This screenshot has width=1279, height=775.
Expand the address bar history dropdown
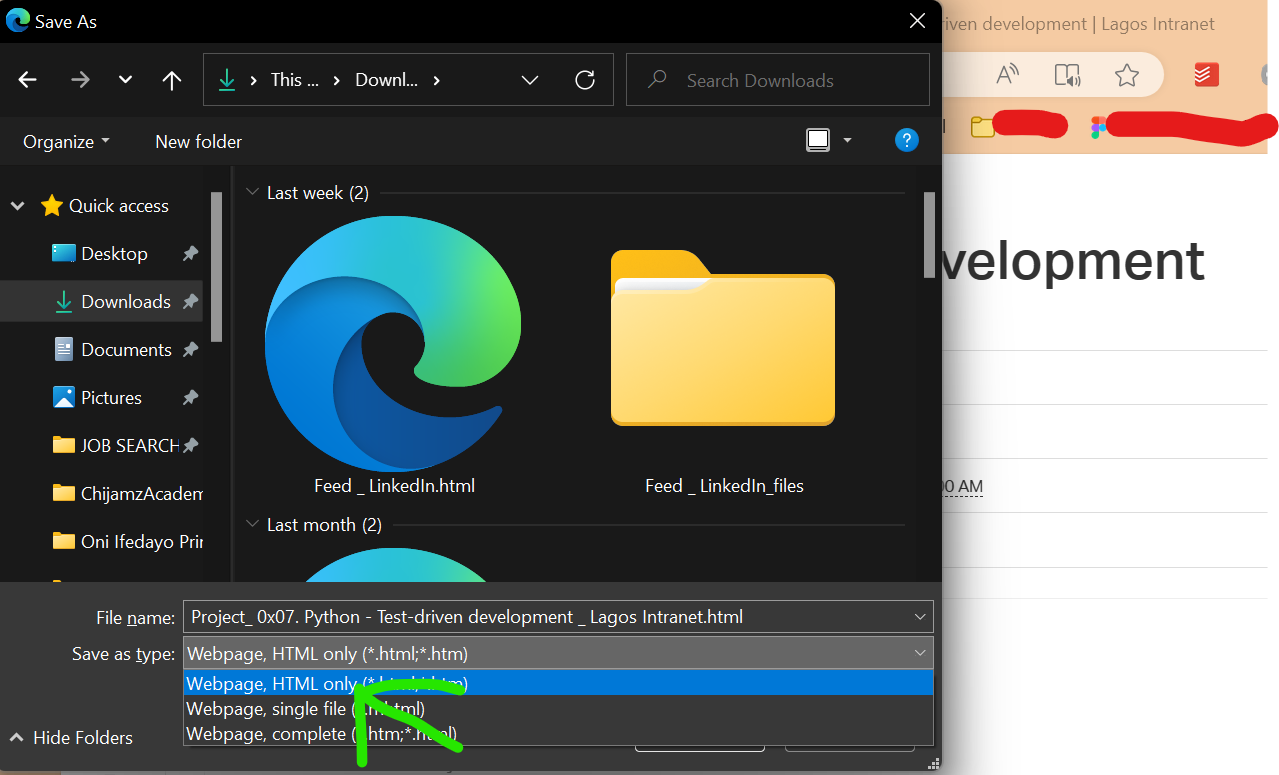[530, 80]
